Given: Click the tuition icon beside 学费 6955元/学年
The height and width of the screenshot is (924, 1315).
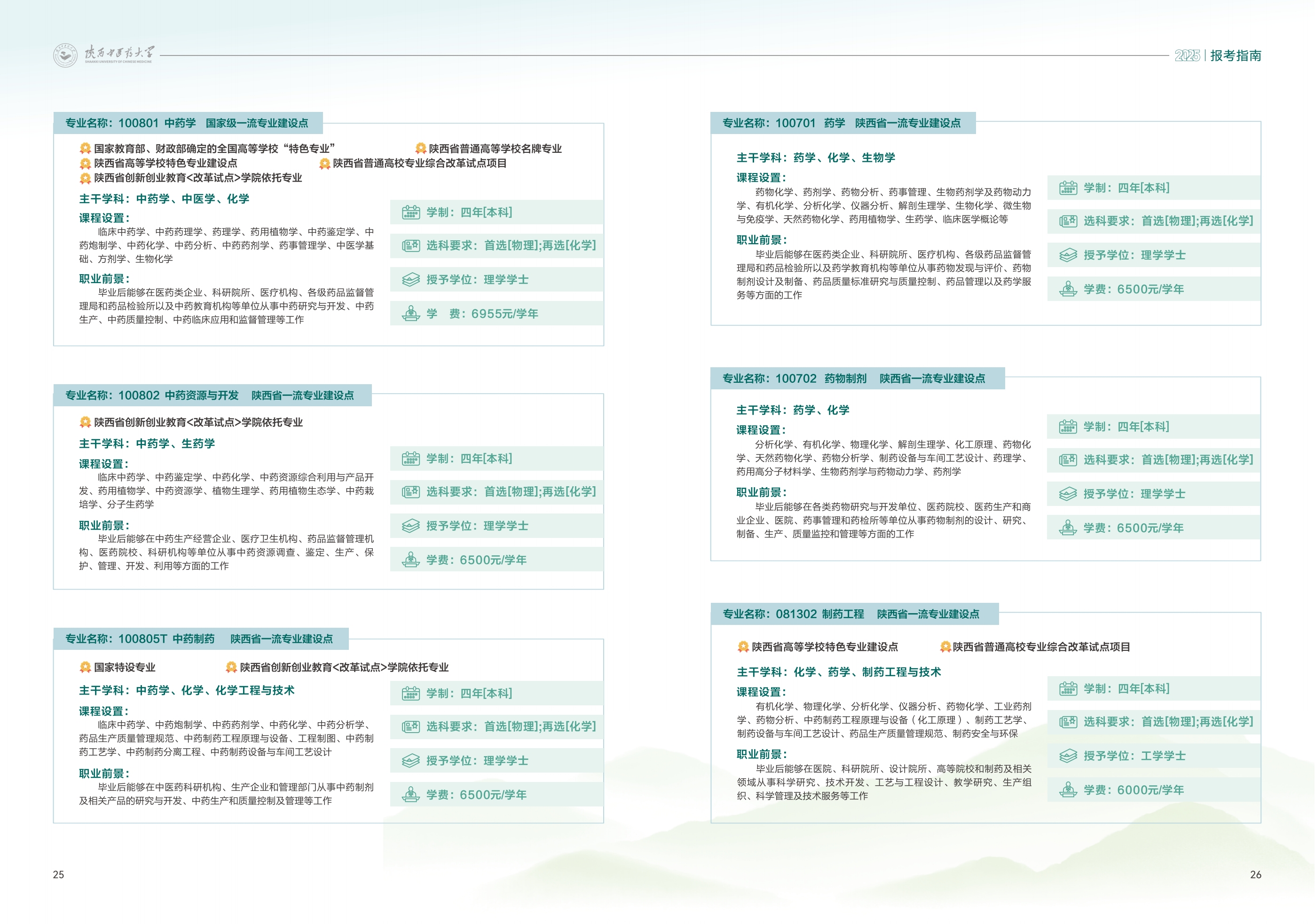Looking at the screenshot, I should 410,314.
